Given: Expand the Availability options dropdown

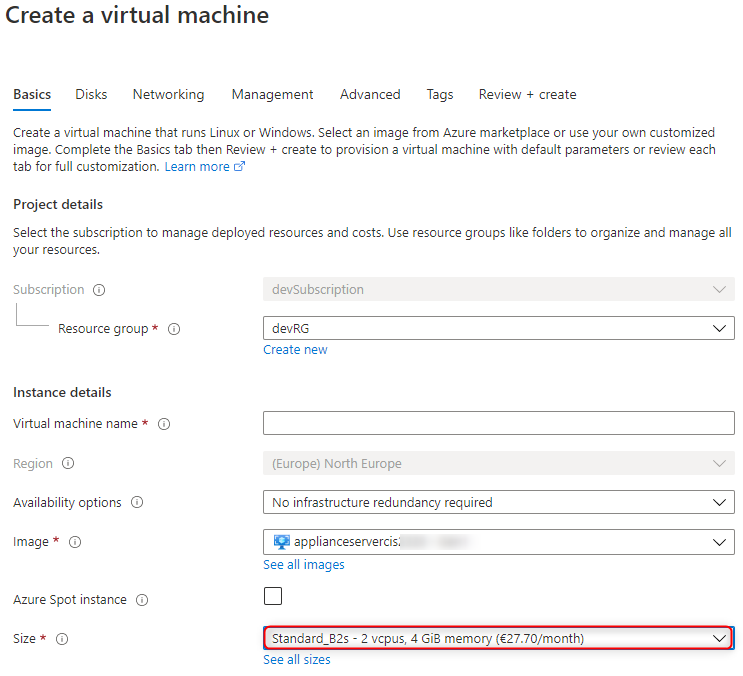Looking at the screenshot, I should tap(498, 502).
